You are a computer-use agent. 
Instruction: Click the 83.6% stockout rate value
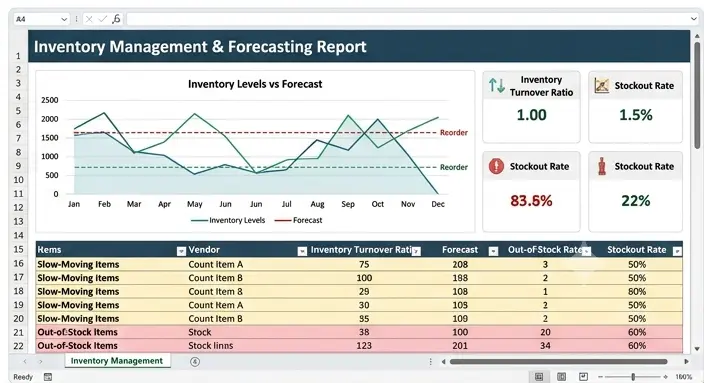531,200
